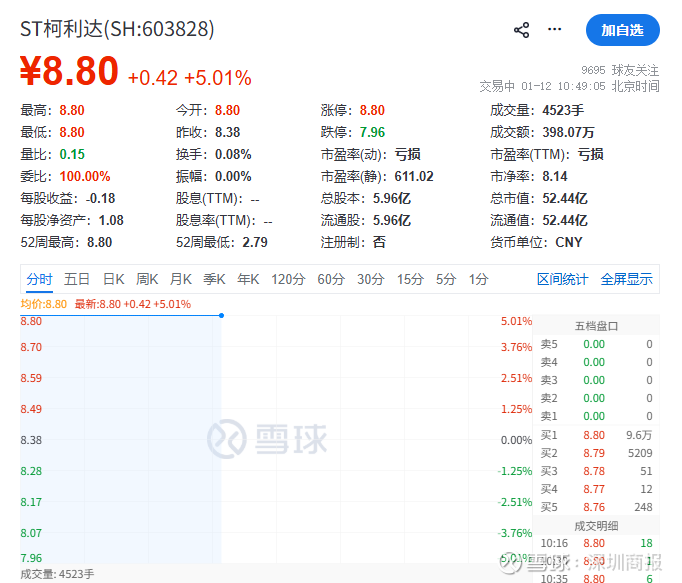Image resolution: width=682 pixels, height=583 pixels.
Task: Click the blue latest price point marker
Action: tap(221, 315)
